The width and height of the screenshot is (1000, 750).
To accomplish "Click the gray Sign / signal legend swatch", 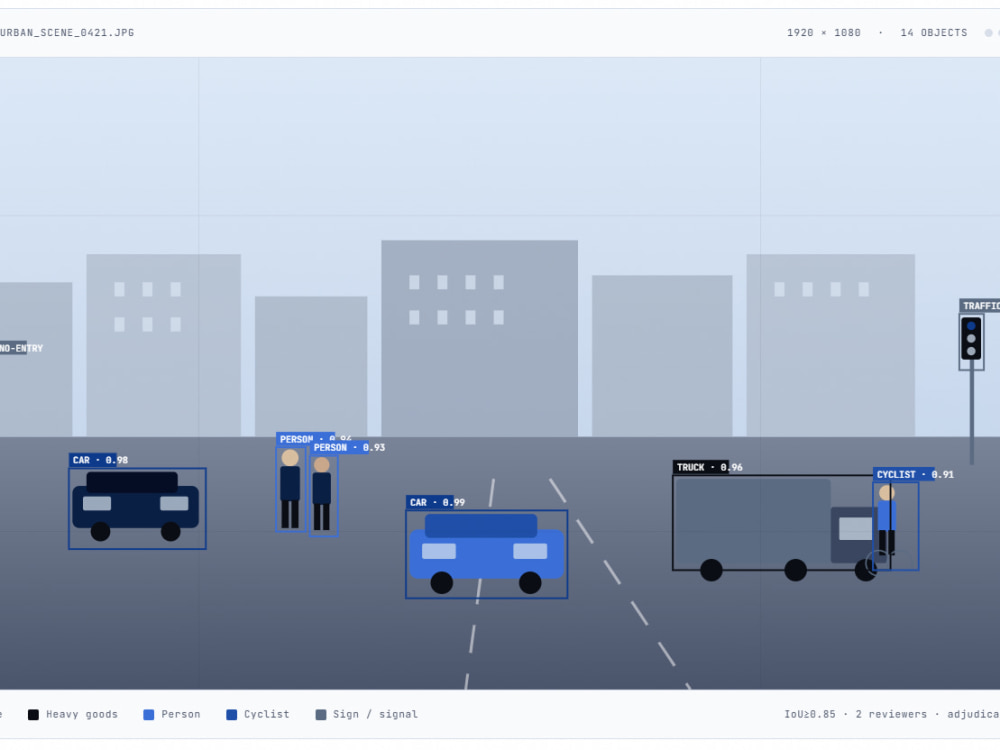I will click(321, 714).
